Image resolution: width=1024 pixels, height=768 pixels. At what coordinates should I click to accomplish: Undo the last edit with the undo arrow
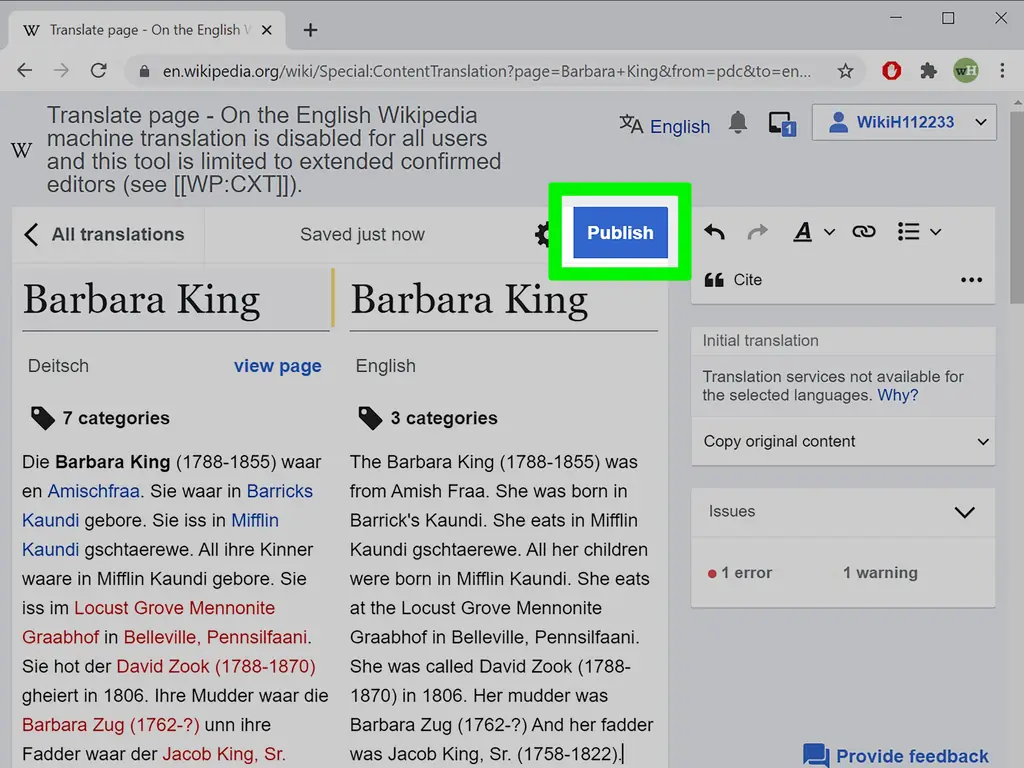click(x=714, y=232)
